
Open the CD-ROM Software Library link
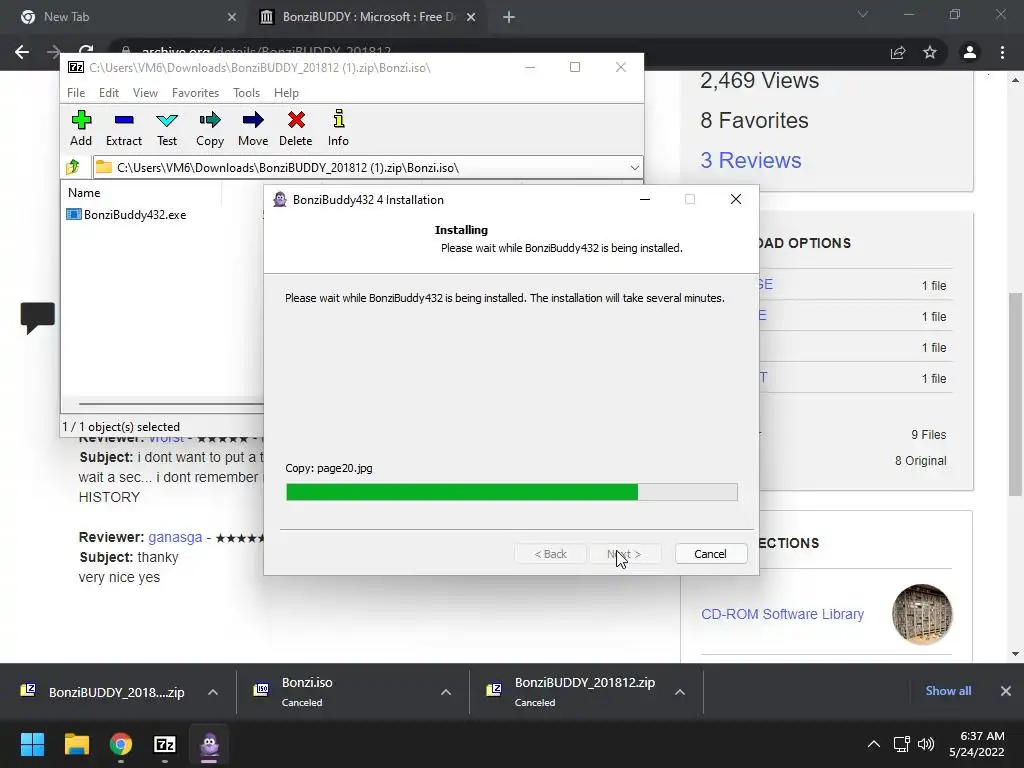(x=782, y=614)
